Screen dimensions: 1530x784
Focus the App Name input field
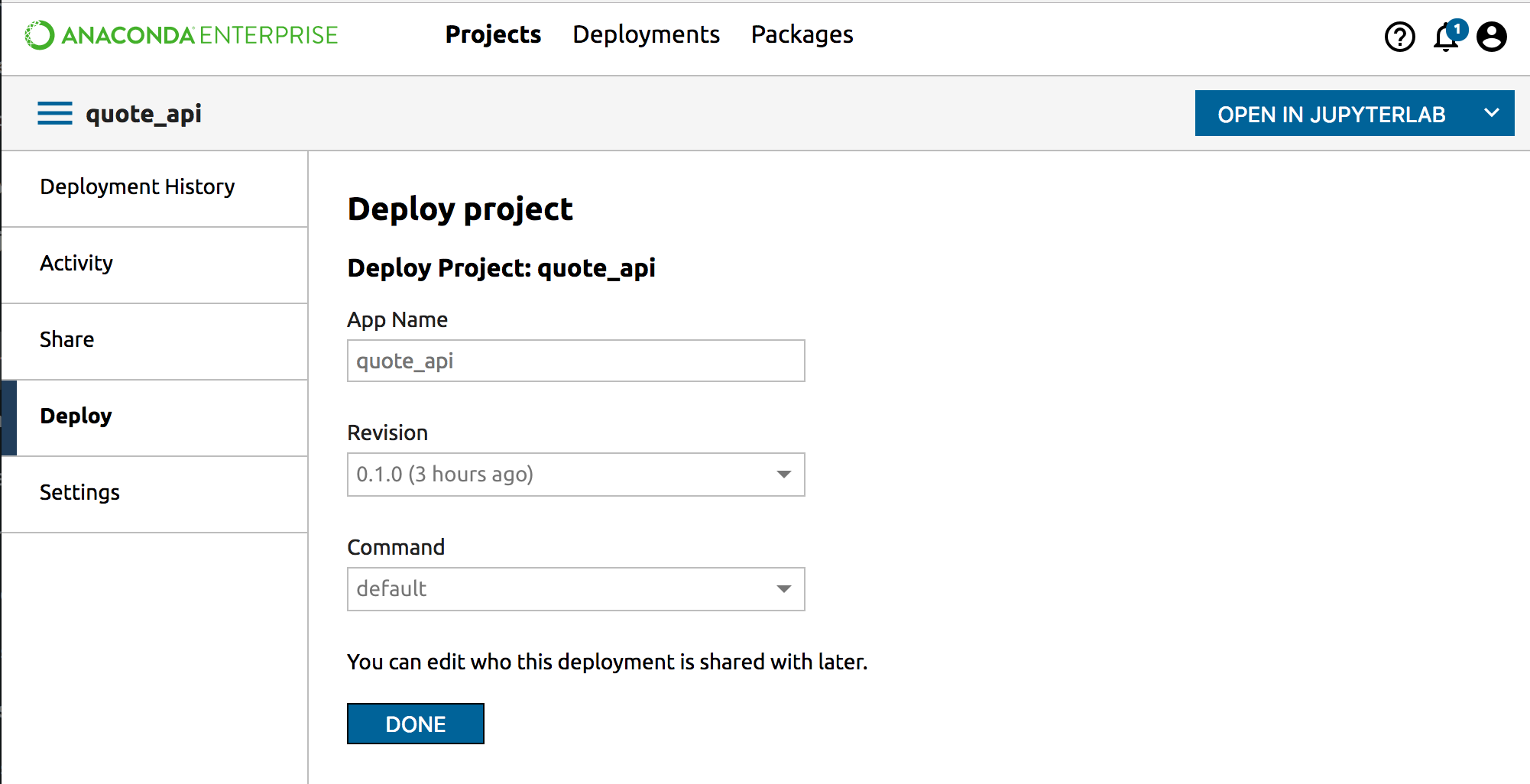pyautogui.click(x=575, y=361)
